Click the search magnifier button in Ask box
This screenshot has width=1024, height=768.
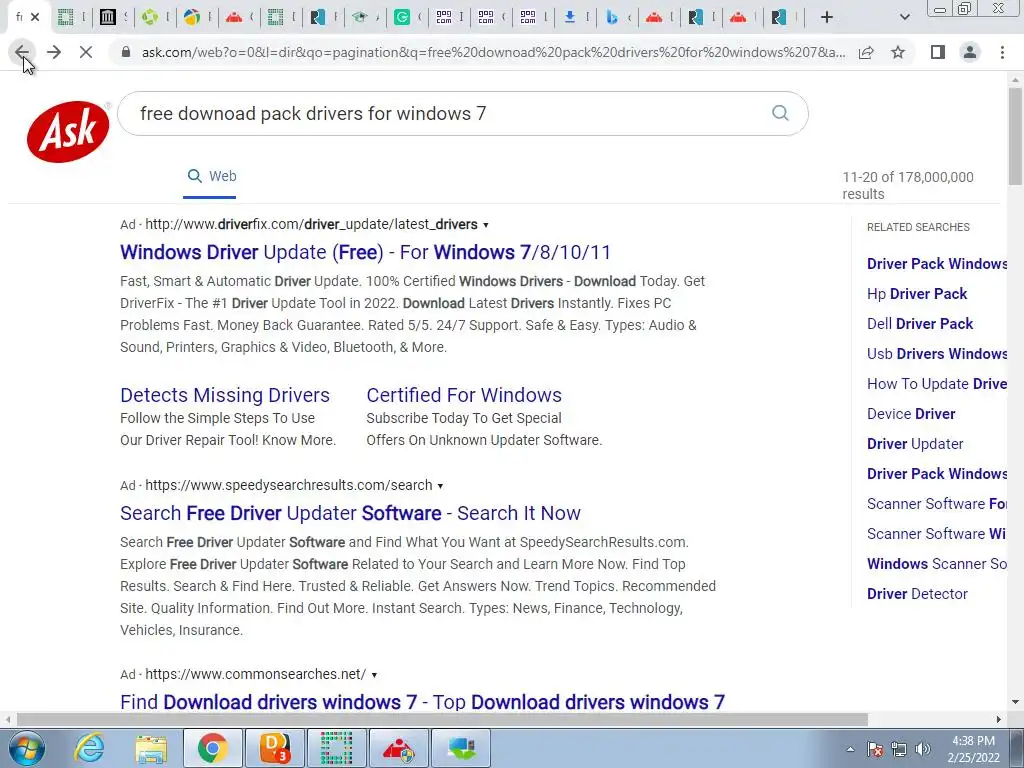[780, 113]
